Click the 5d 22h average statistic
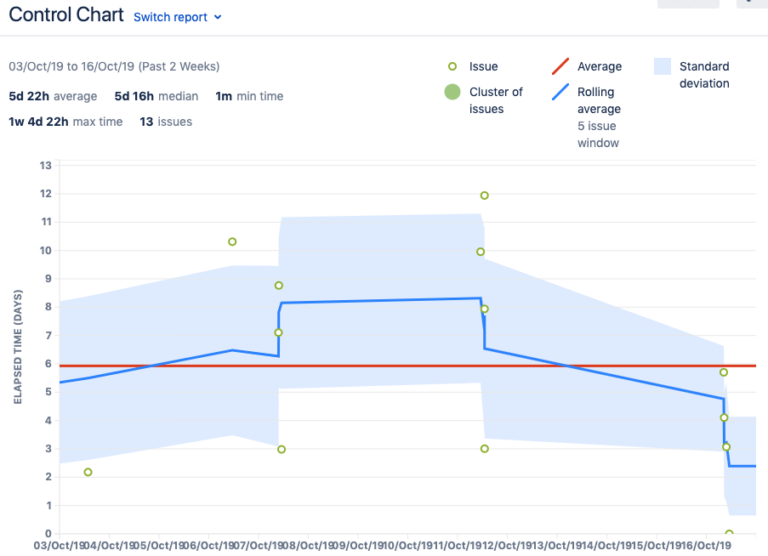768x556 pixels. (x=52, y=97)
